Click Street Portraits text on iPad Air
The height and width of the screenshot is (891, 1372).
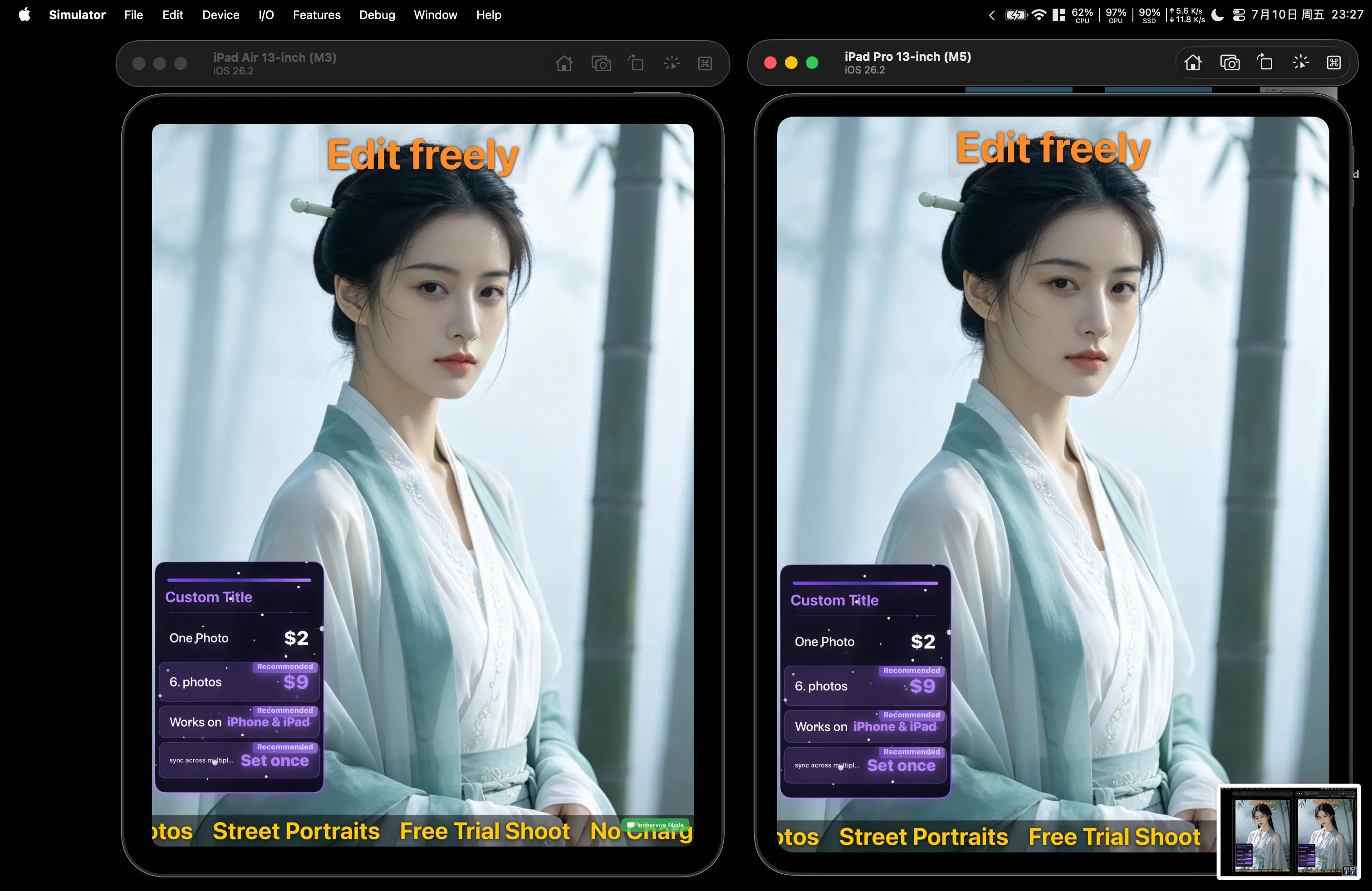click(296, 831)
